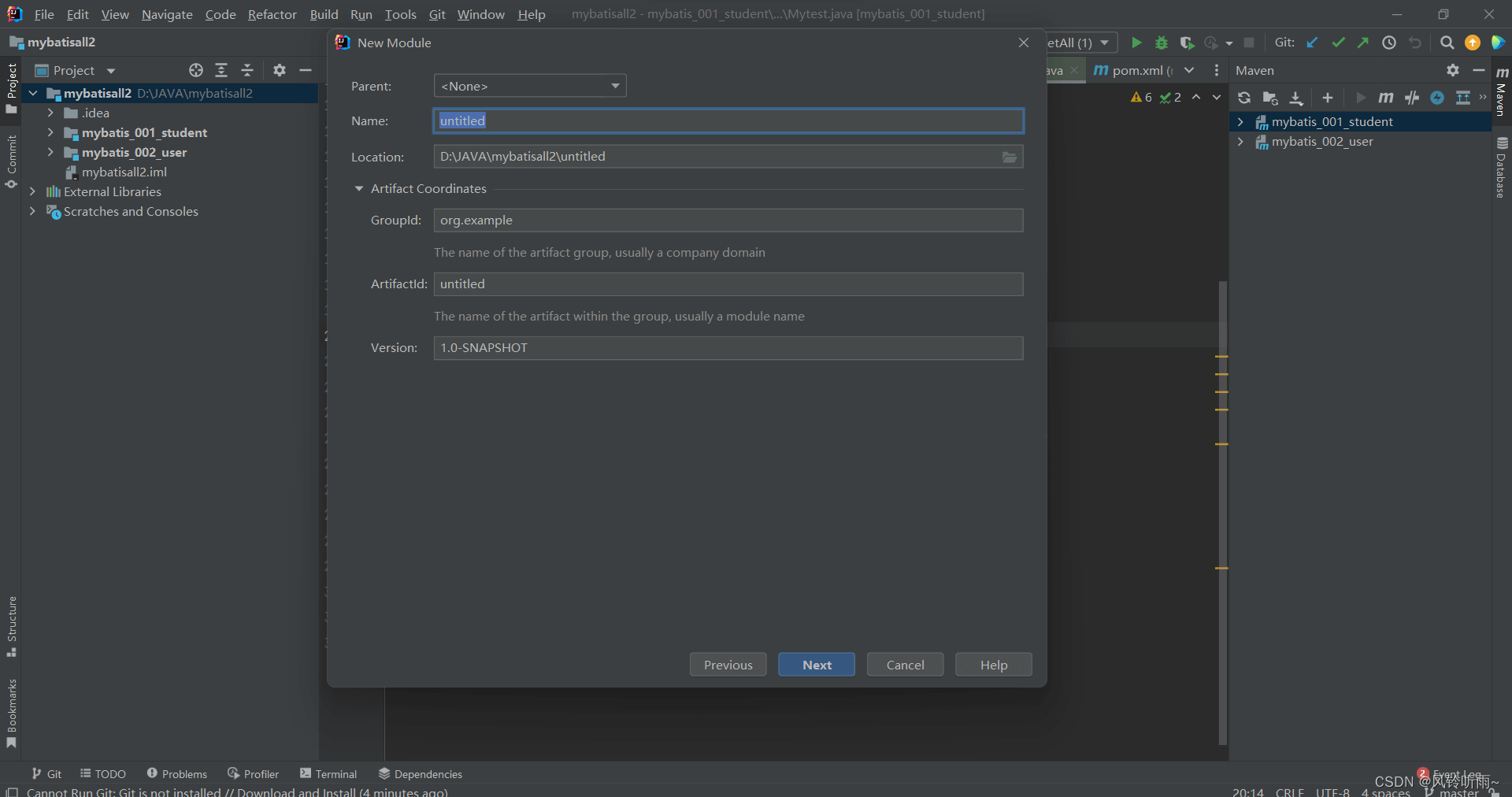
Task: Open the Parent <None> dropdown
Action: (x=530, y=86)
